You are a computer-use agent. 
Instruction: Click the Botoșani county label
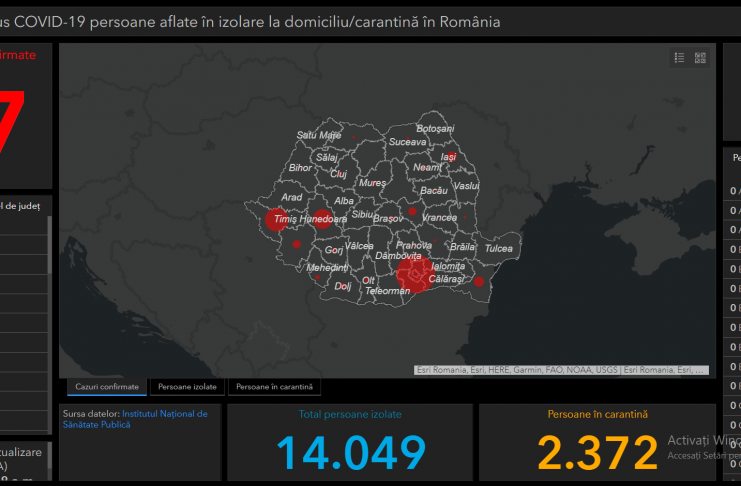(435, 129)
